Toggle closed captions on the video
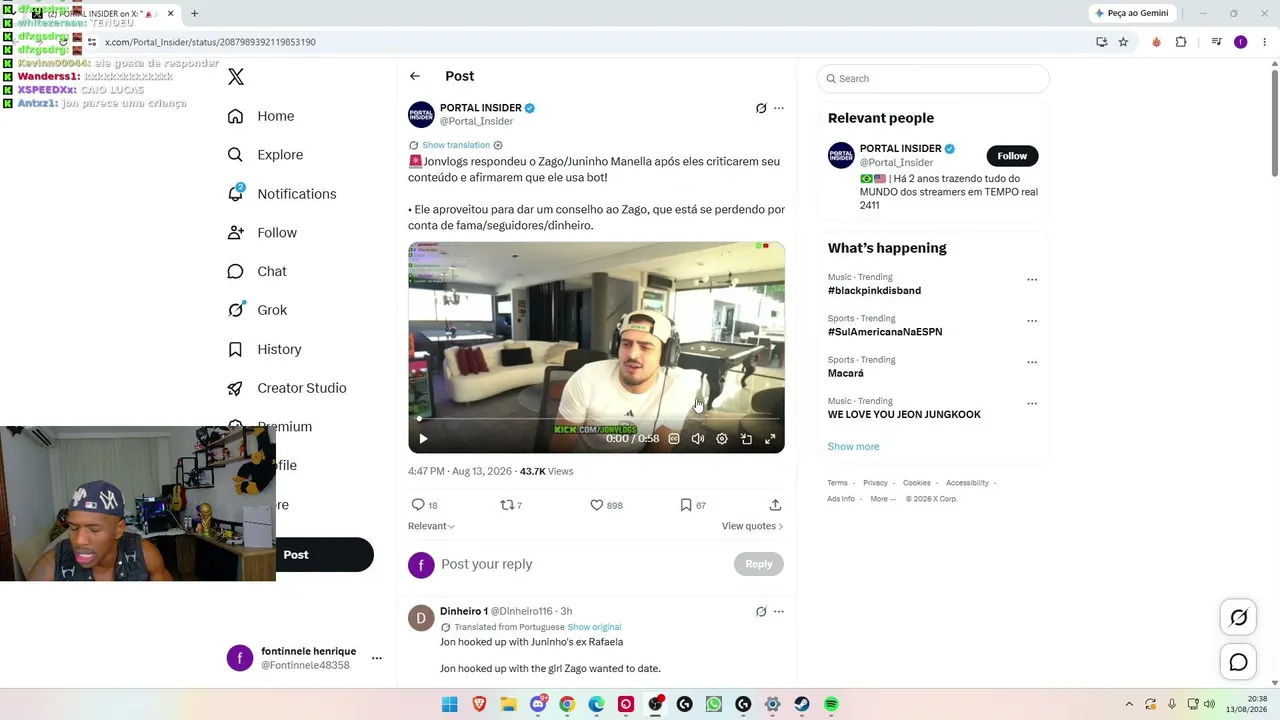 [x=674, y=438]
